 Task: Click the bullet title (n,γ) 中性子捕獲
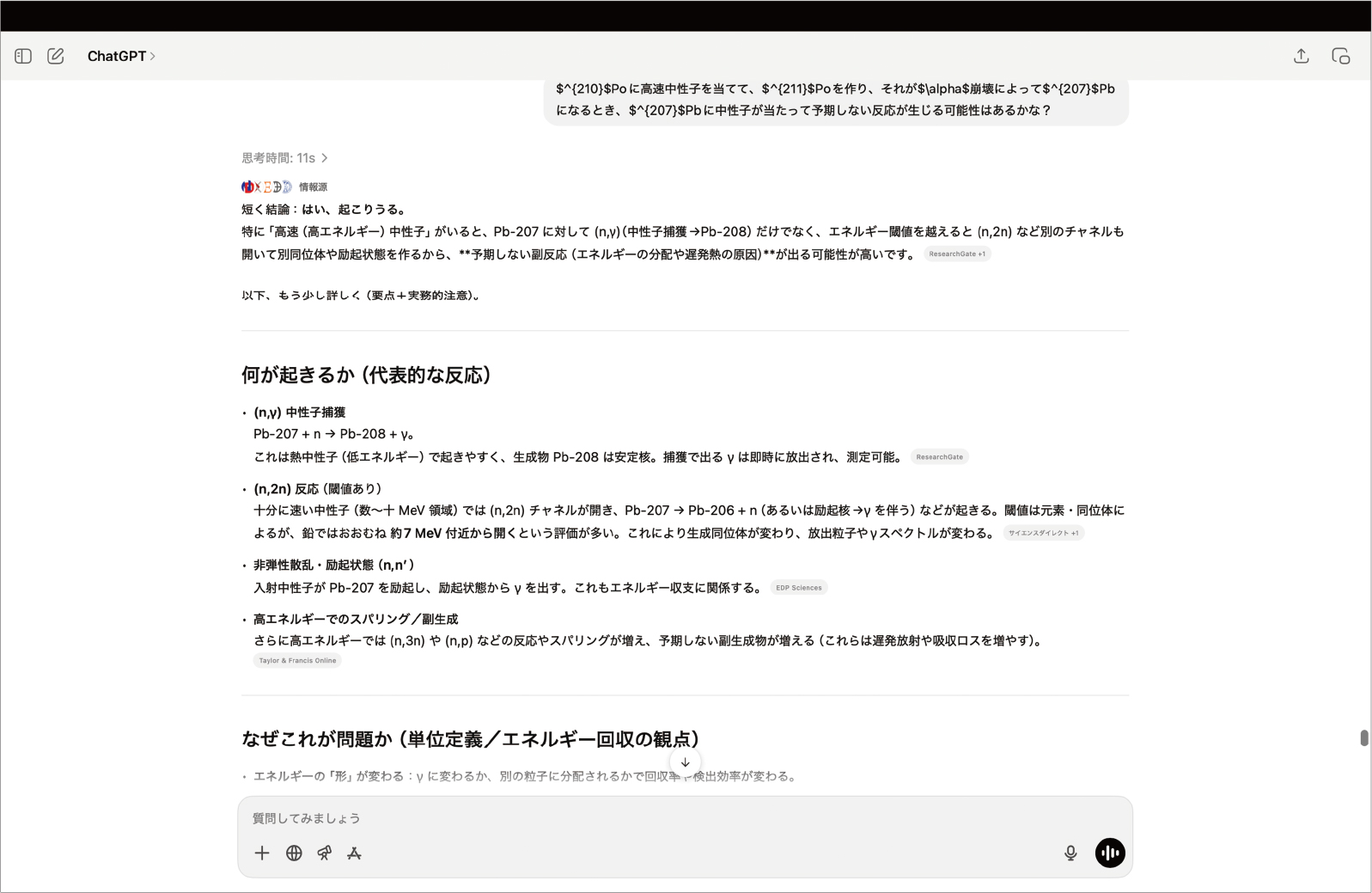pyautogui.click(x=299, y=413)
